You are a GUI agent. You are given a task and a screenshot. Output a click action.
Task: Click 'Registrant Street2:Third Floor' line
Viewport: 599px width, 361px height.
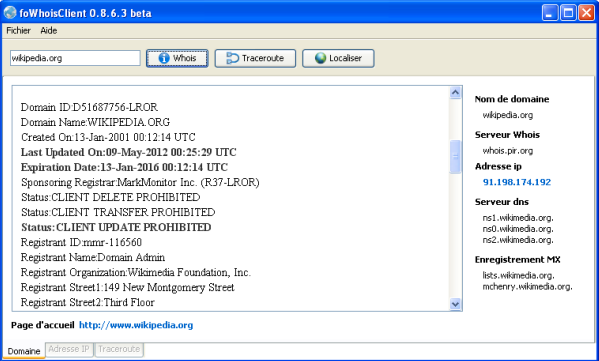87,302
